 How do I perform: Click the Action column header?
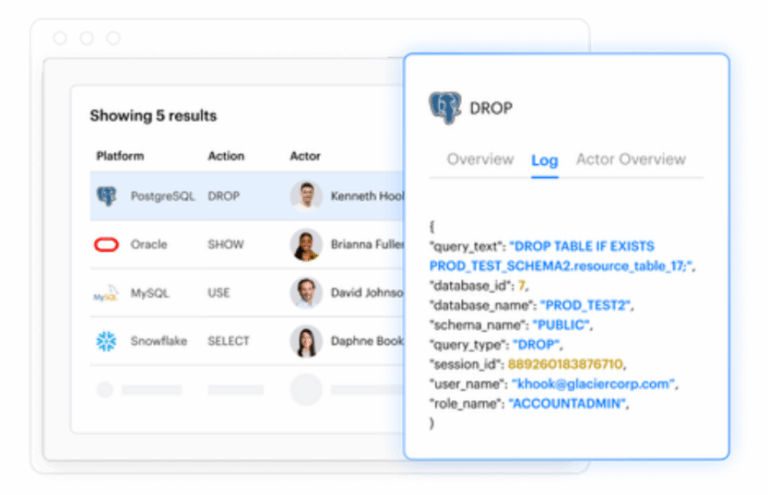(x=226, y=156)
